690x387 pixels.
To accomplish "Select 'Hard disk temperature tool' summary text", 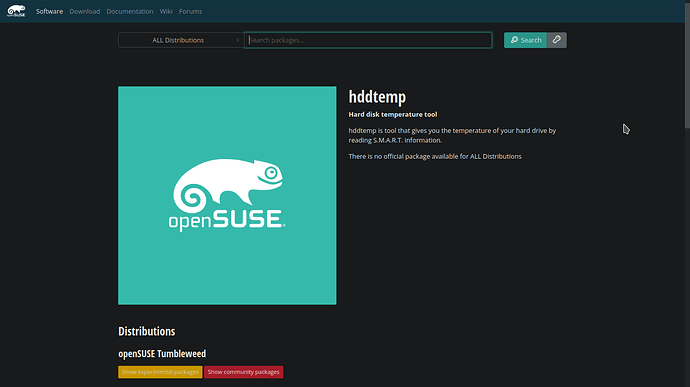I will pos(393,114).
